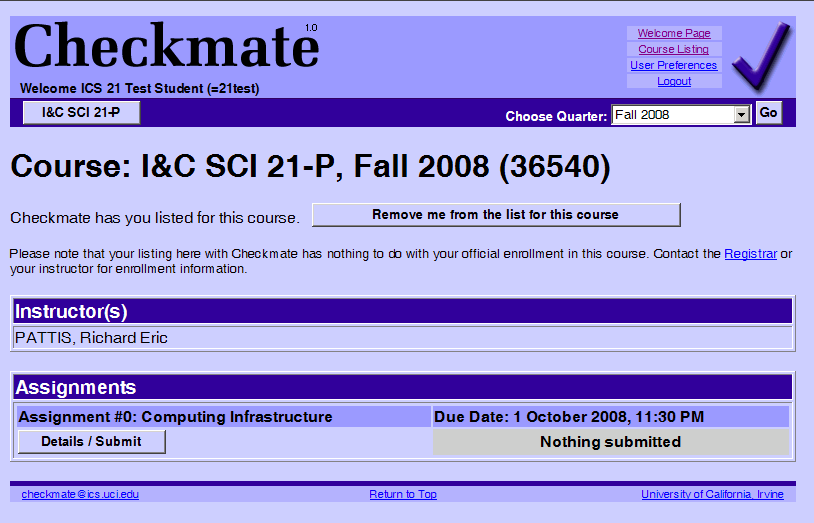Click instructor name PATTIS, Richard Eric

click(x=91, y=338)
